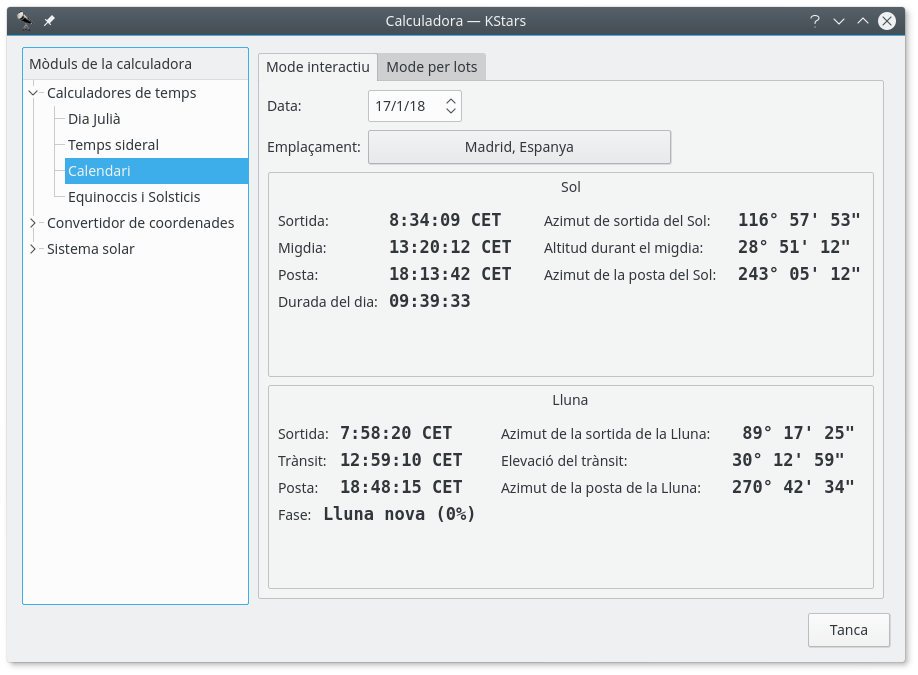Maximize the Calculadora window
Image resolution: width=918 pixels, height=675 pixels.
pos(862,20)
